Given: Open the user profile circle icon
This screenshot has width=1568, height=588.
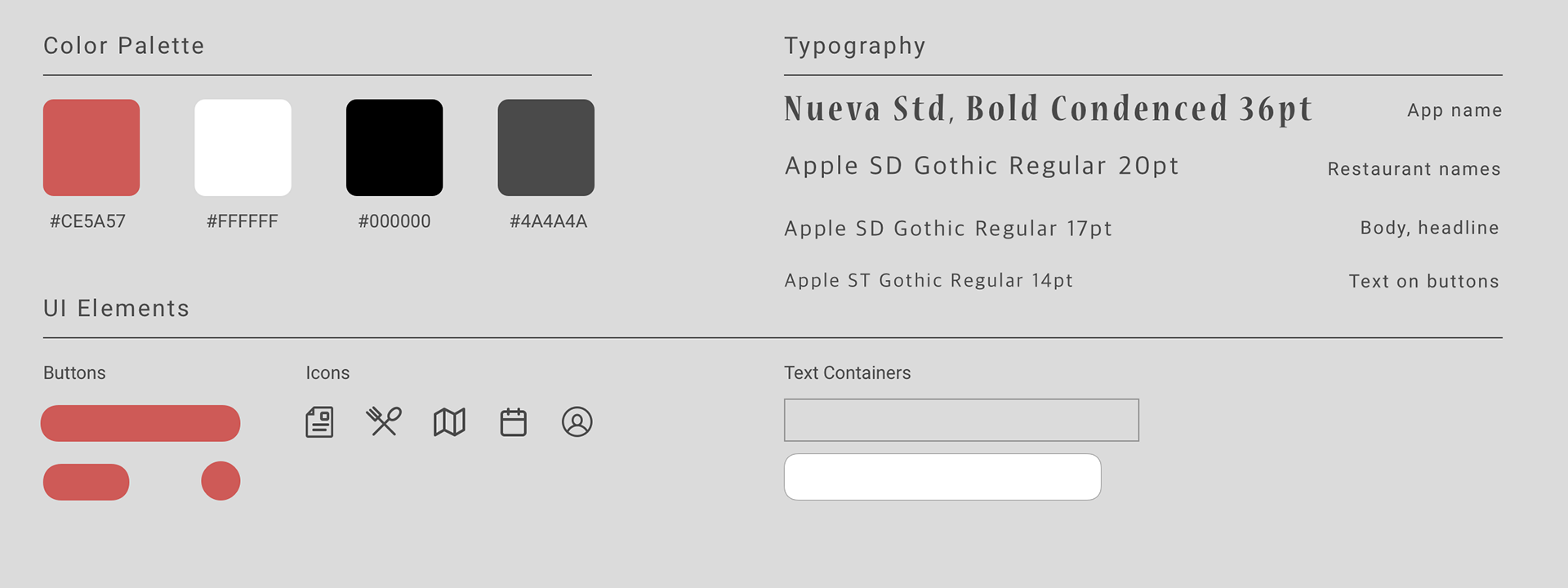Looking at the screenshot, I should [577, 422].
